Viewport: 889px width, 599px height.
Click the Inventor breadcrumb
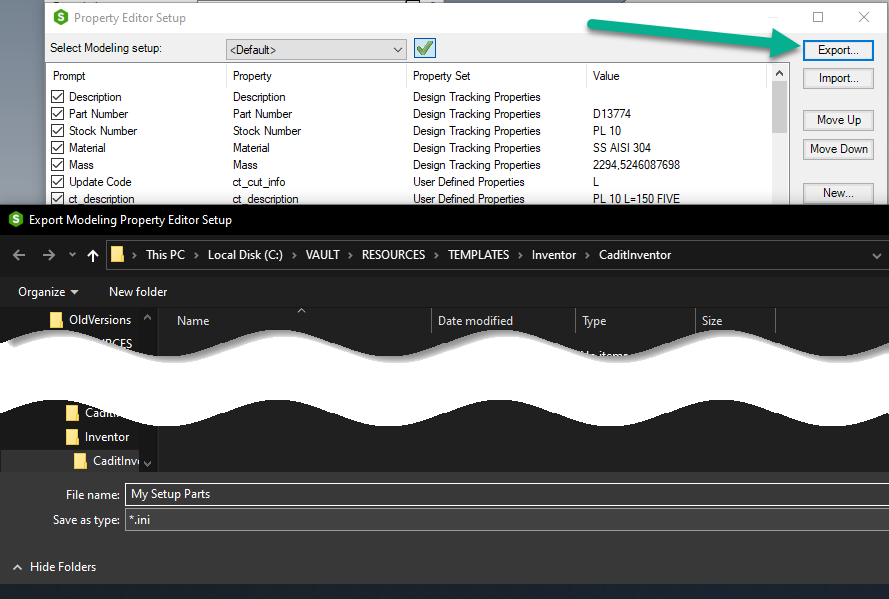[x=554, y=255]
